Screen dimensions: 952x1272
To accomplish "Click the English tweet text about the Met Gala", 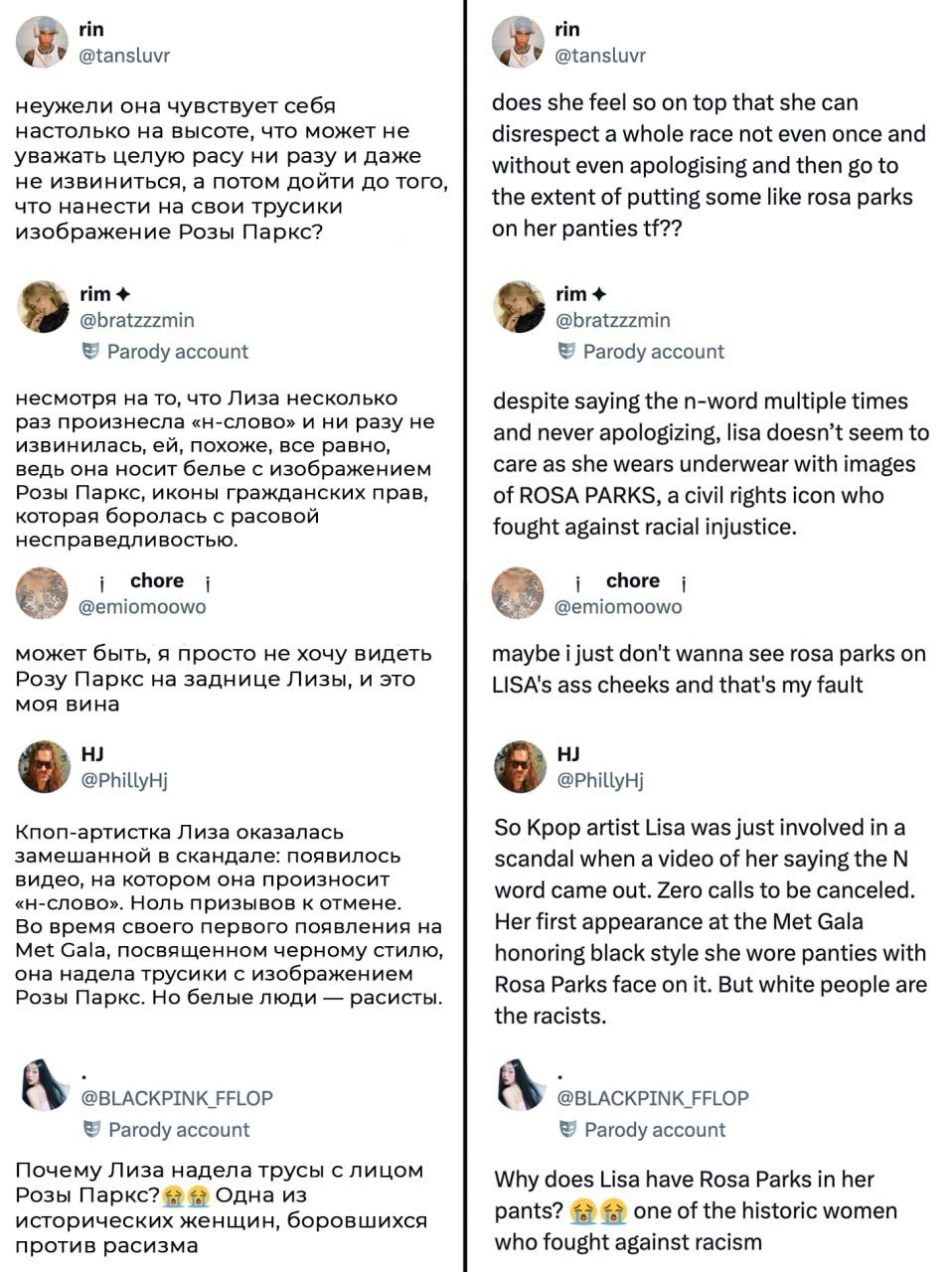I will point(711,921).
